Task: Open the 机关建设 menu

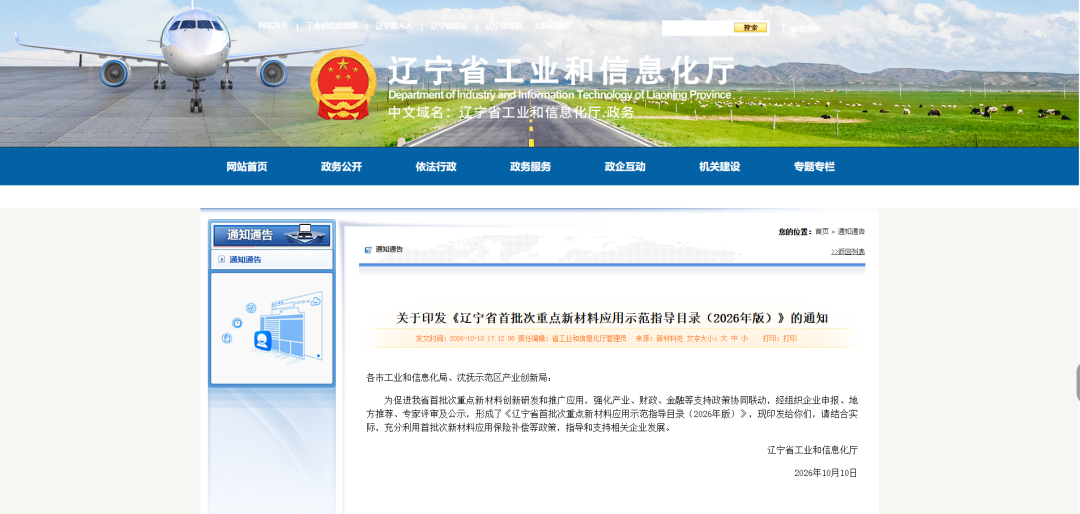Action: [719, 167]
